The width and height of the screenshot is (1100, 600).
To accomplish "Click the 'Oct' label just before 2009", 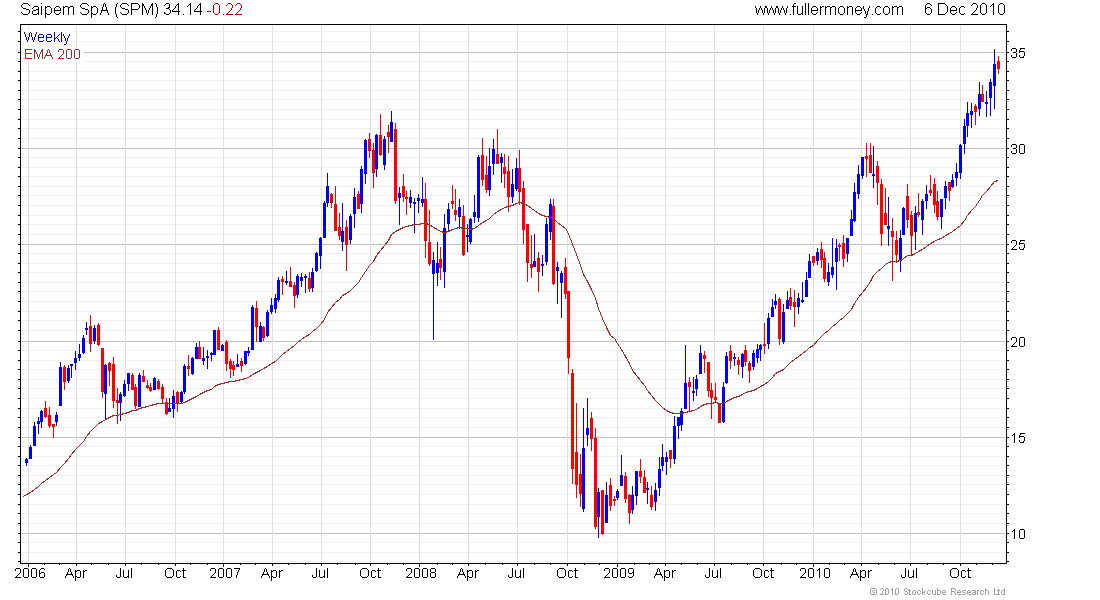I will [x=567, y=573].
